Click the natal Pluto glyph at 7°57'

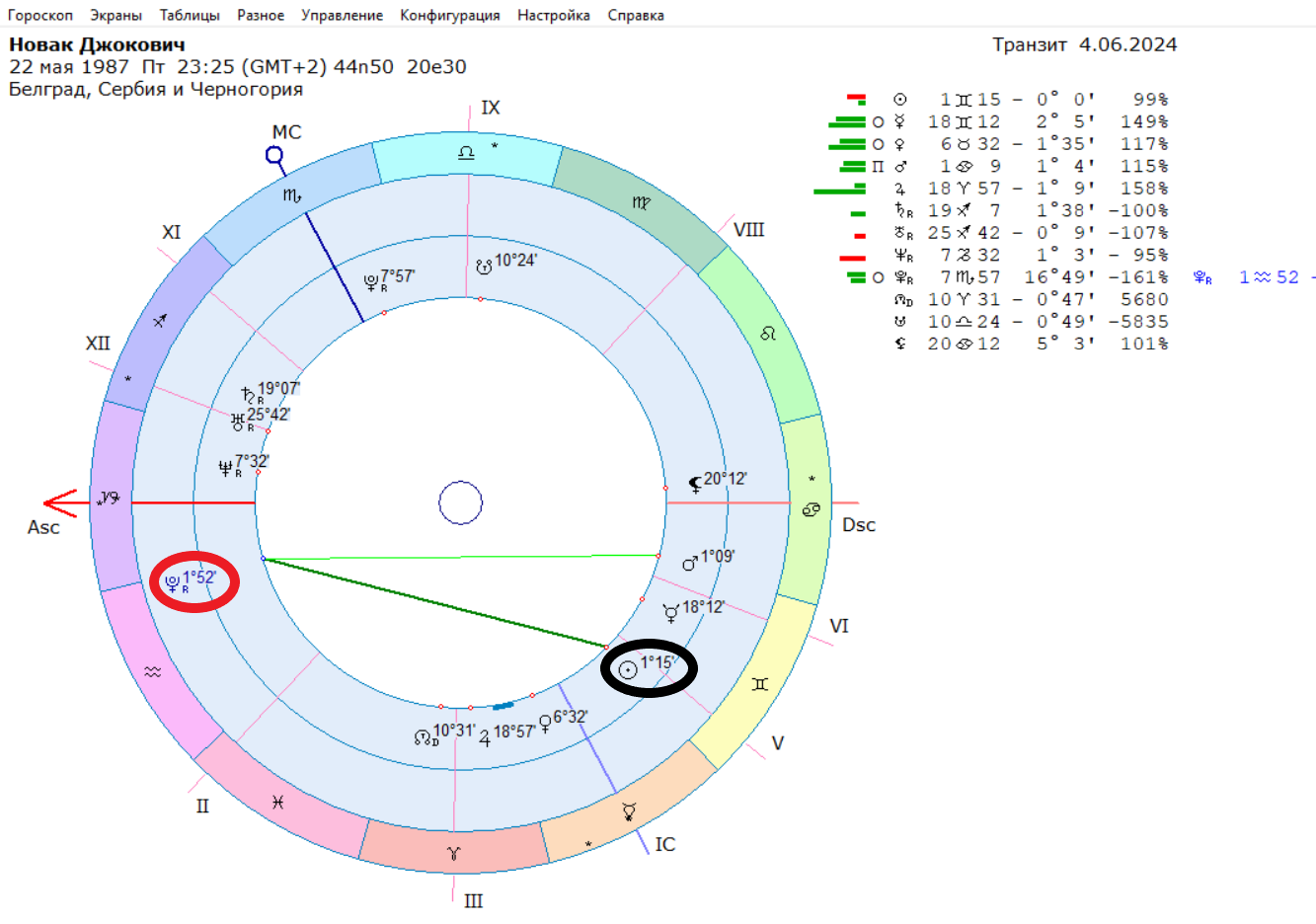[371, 283]
